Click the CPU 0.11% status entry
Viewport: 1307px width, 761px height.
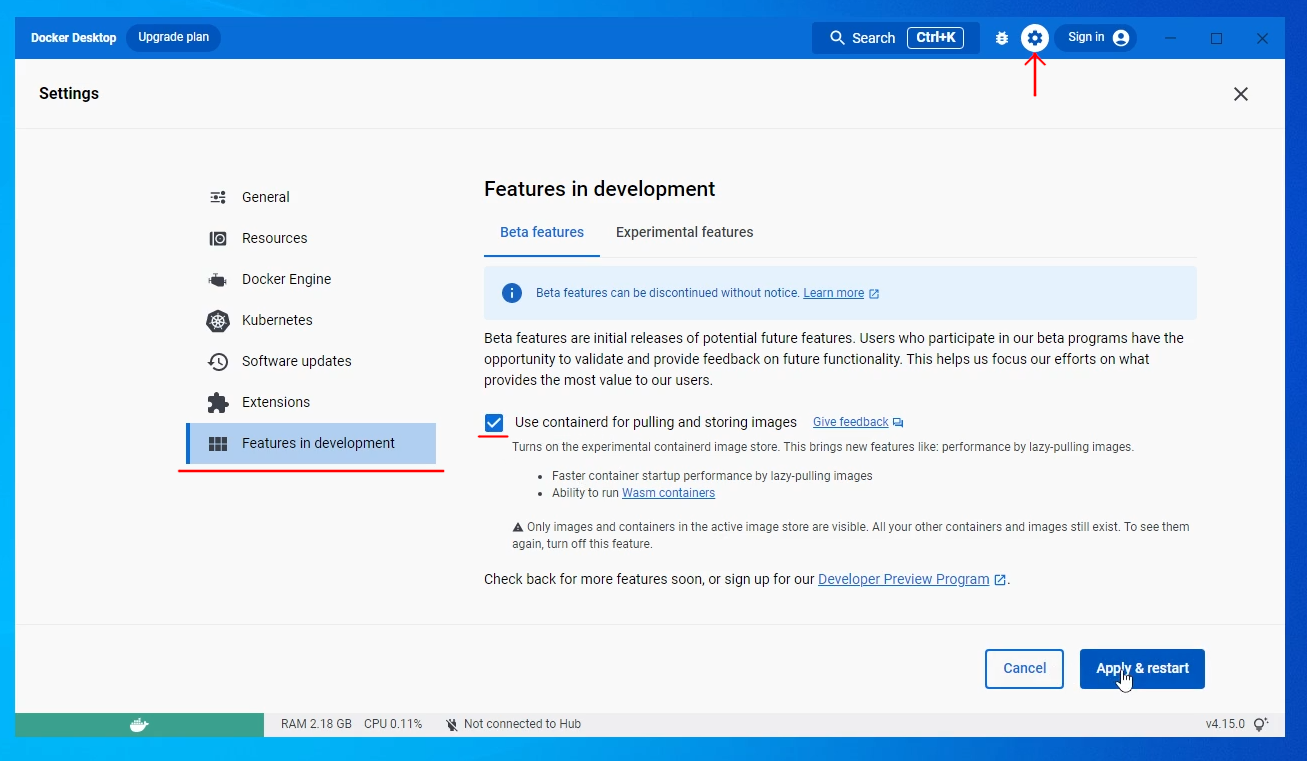tap(393, 724)
